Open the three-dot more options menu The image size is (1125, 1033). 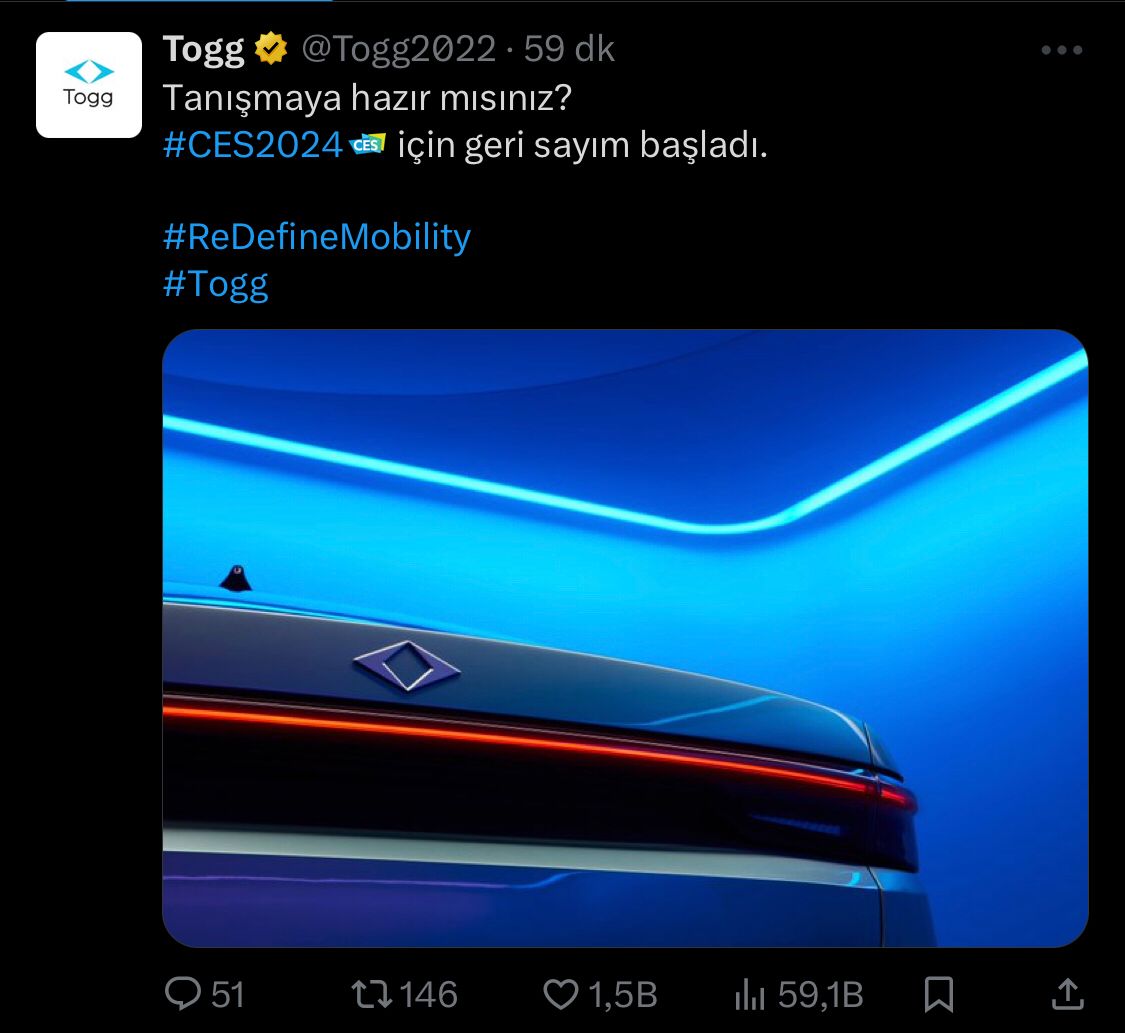pyautogui.click(x=1062, y=49)
